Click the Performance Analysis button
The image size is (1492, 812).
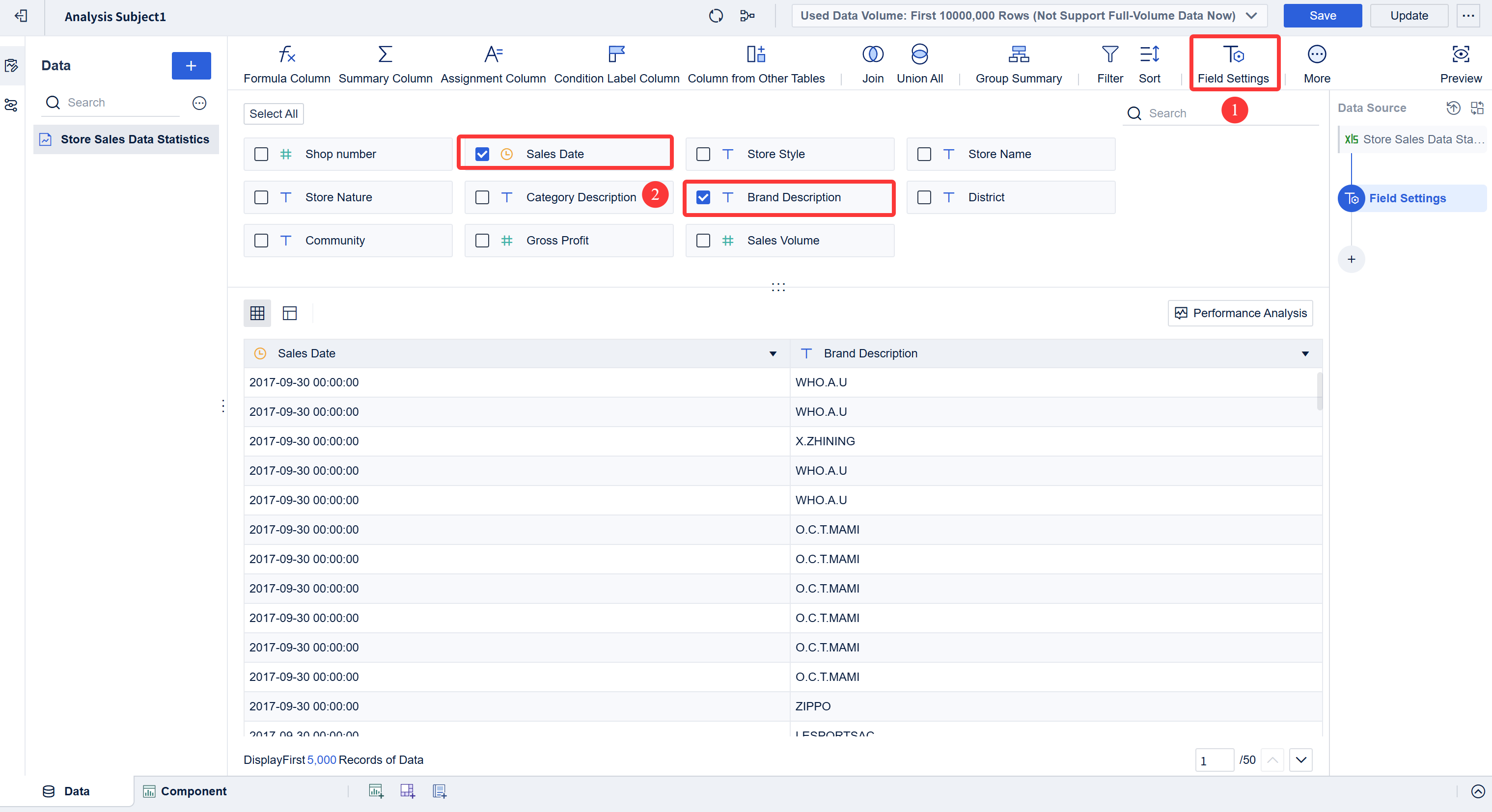[x=1240, y=313]
